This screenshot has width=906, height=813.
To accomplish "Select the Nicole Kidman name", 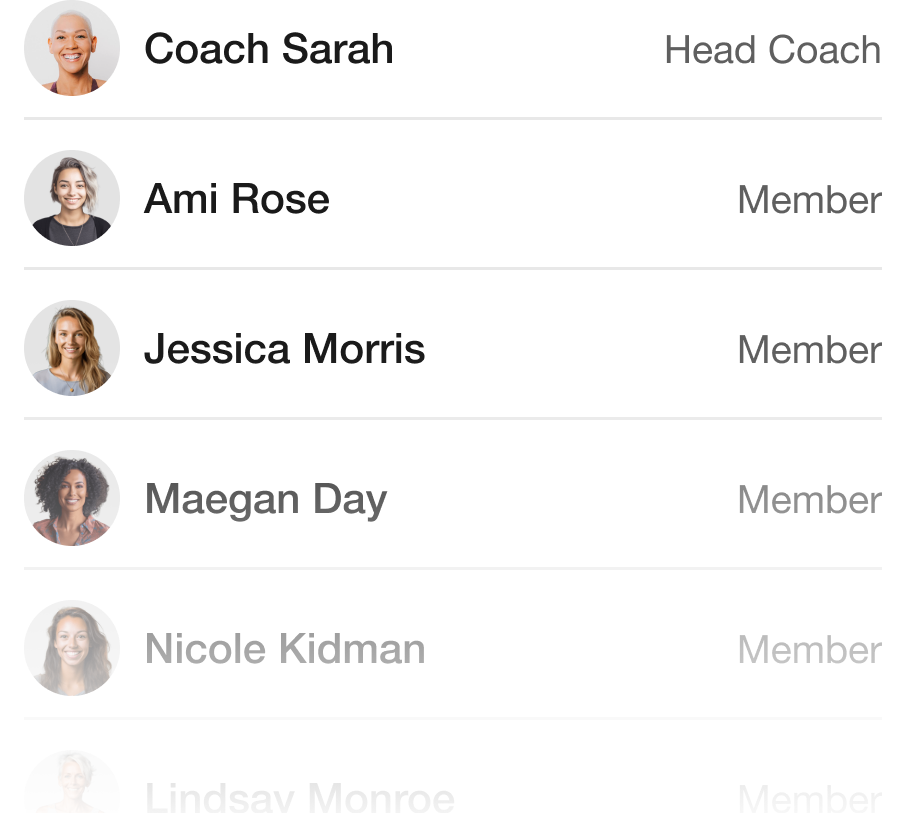I will pyautogui.click(x=285, y=649).
